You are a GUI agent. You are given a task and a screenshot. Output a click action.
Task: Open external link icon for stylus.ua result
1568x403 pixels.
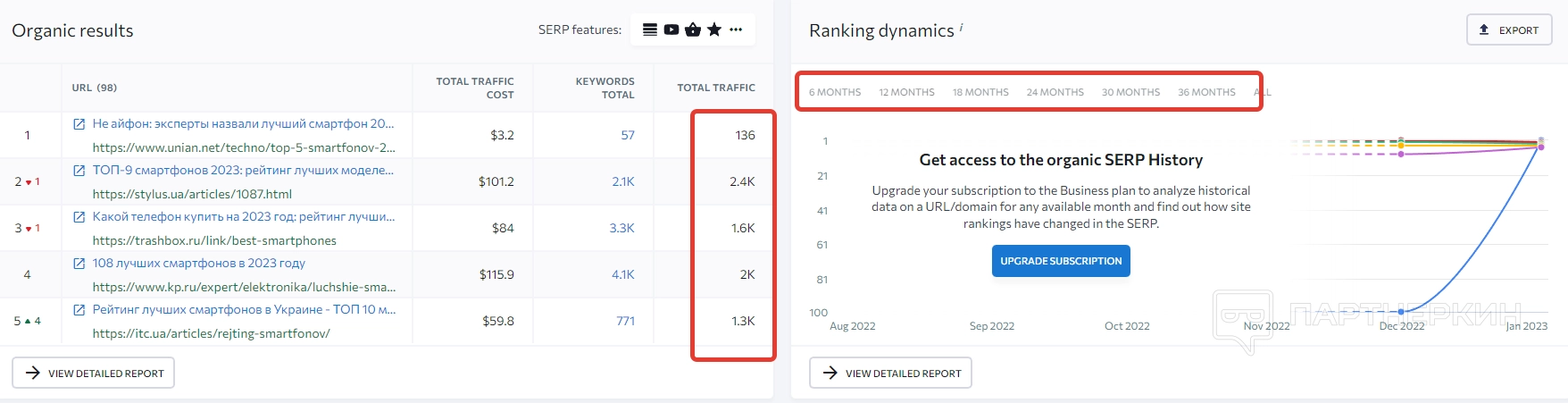click(79, 171)
